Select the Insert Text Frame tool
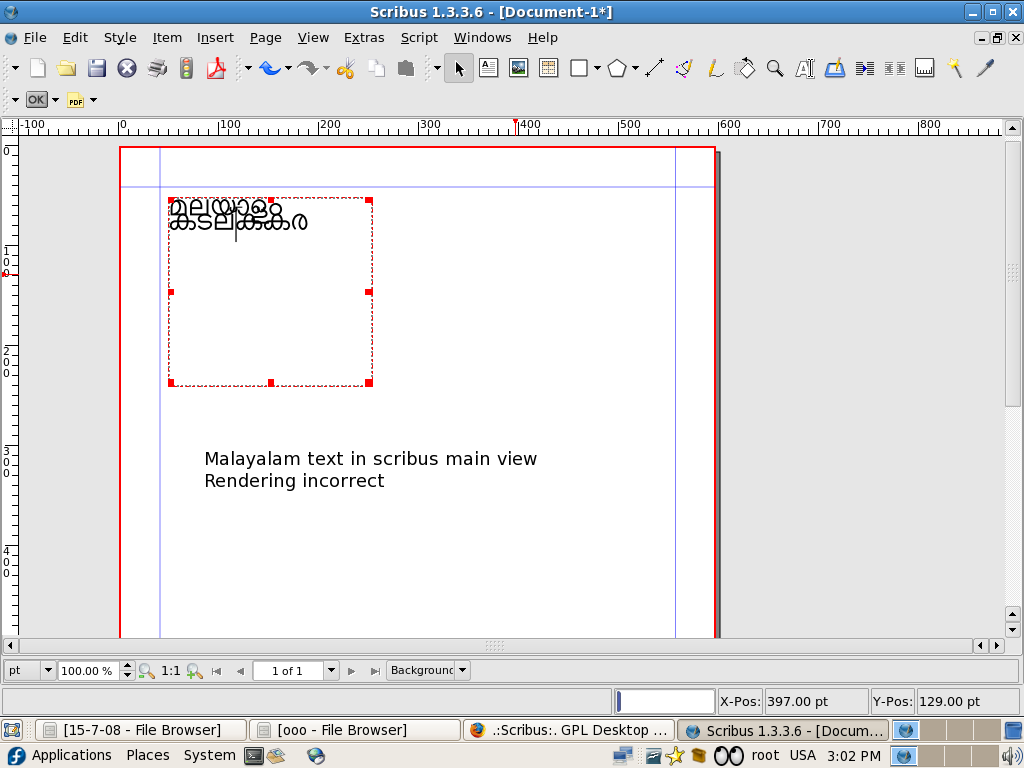This screenshot has height=768, width=1024. coord(488,68)
